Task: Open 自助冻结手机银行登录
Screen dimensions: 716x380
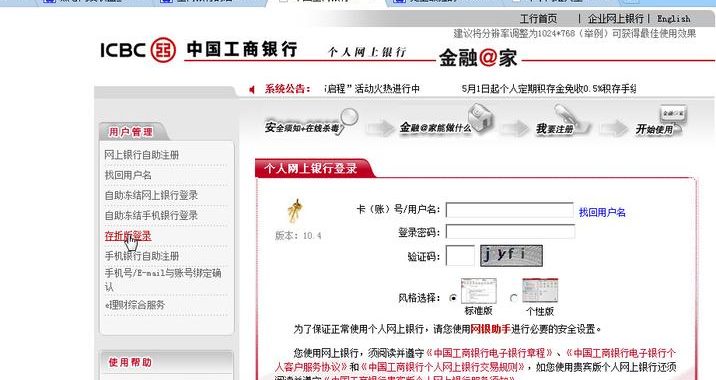Action: [x=151, y=215]
